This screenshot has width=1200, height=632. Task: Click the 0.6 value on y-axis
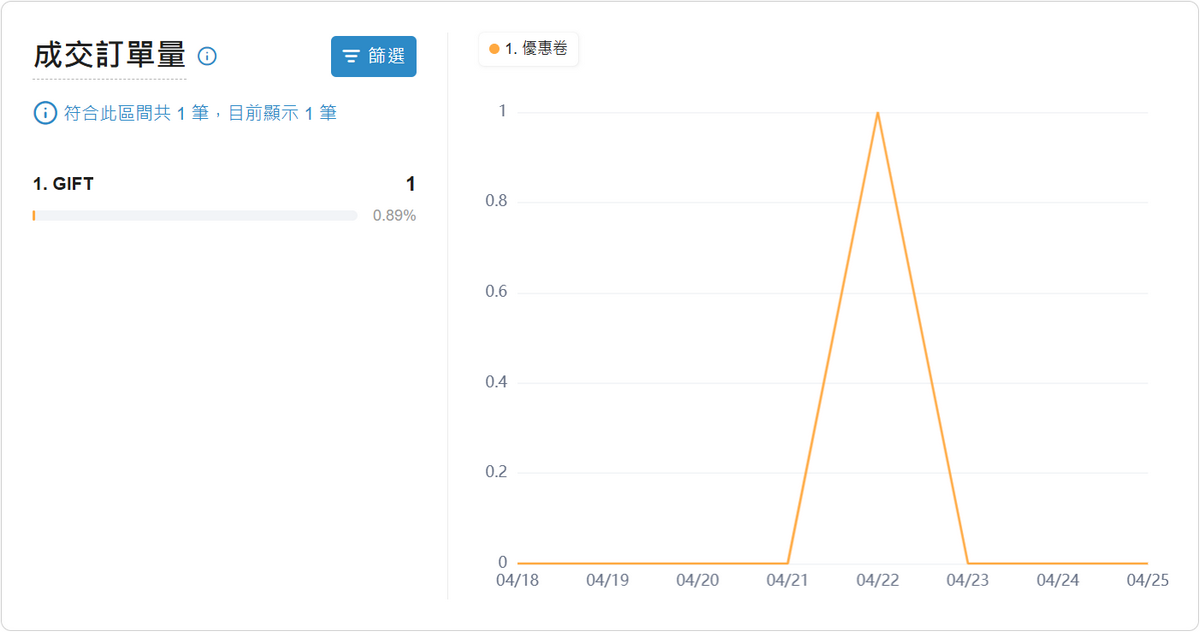[496, 292]
